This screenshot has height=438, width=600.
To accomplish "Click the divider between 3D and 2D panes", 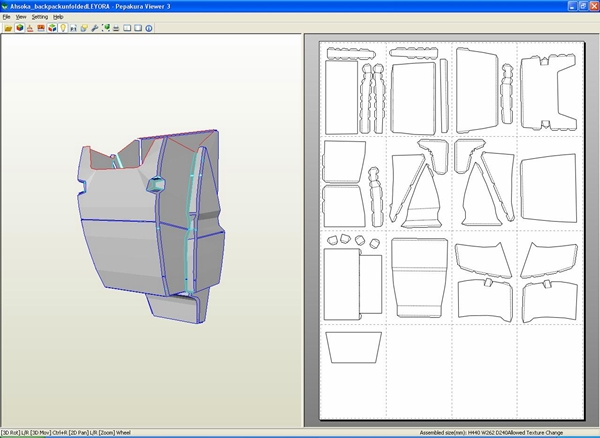I will 304,230.
